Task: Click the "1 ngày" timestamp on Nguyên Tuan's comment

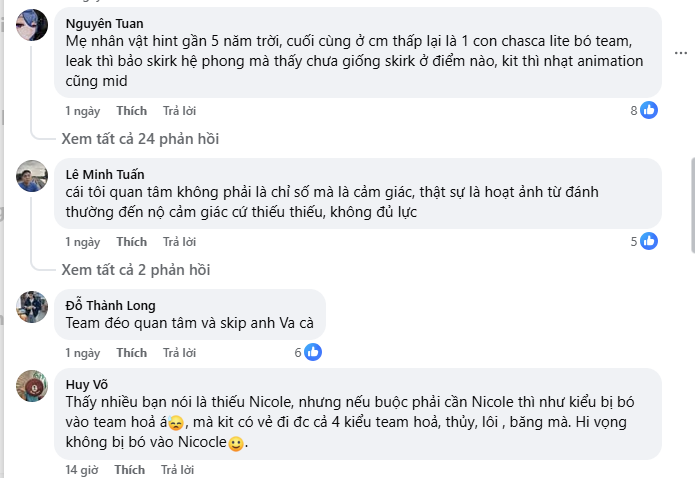Action: [83, 111]
